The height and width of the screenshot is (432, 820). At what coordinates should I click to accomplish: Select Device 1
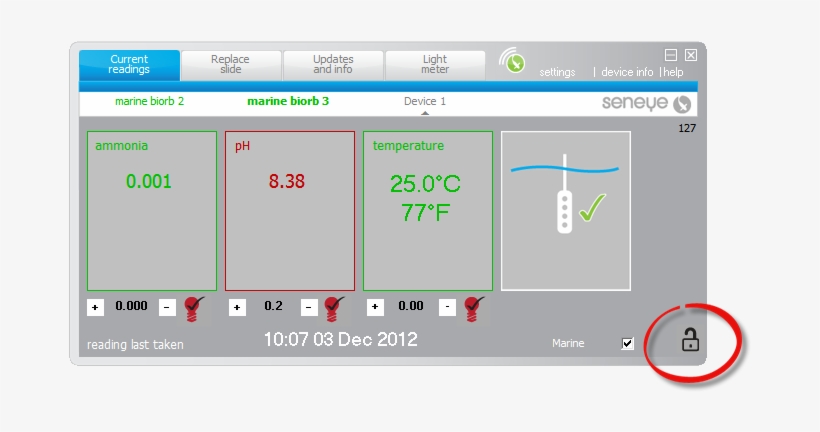(x=425, y=101)
